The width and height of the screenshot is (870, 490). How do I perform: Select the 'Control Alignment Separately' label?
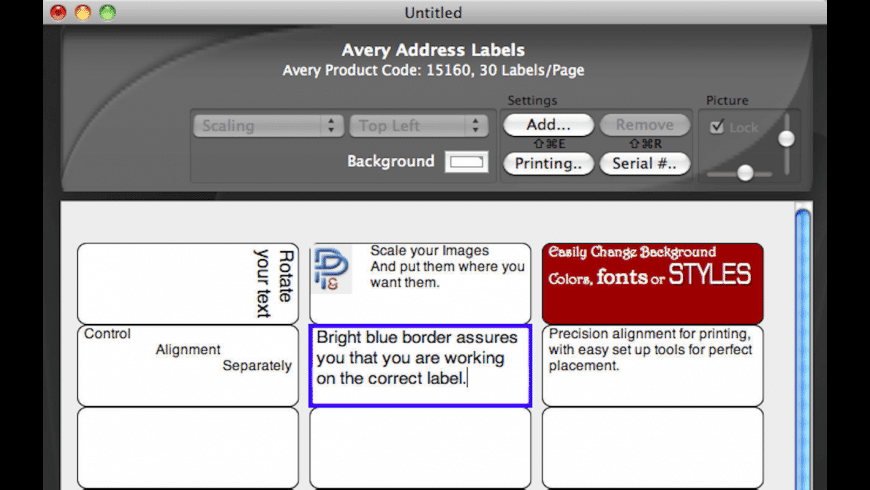[x=188, y=366]
